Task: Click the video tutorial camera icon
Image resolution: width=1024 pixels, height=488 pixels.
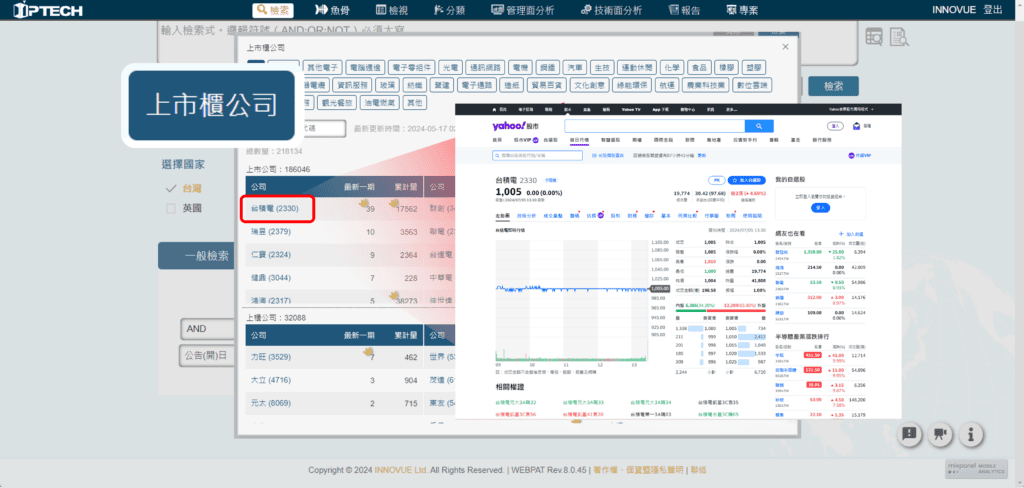Action: 939,435
